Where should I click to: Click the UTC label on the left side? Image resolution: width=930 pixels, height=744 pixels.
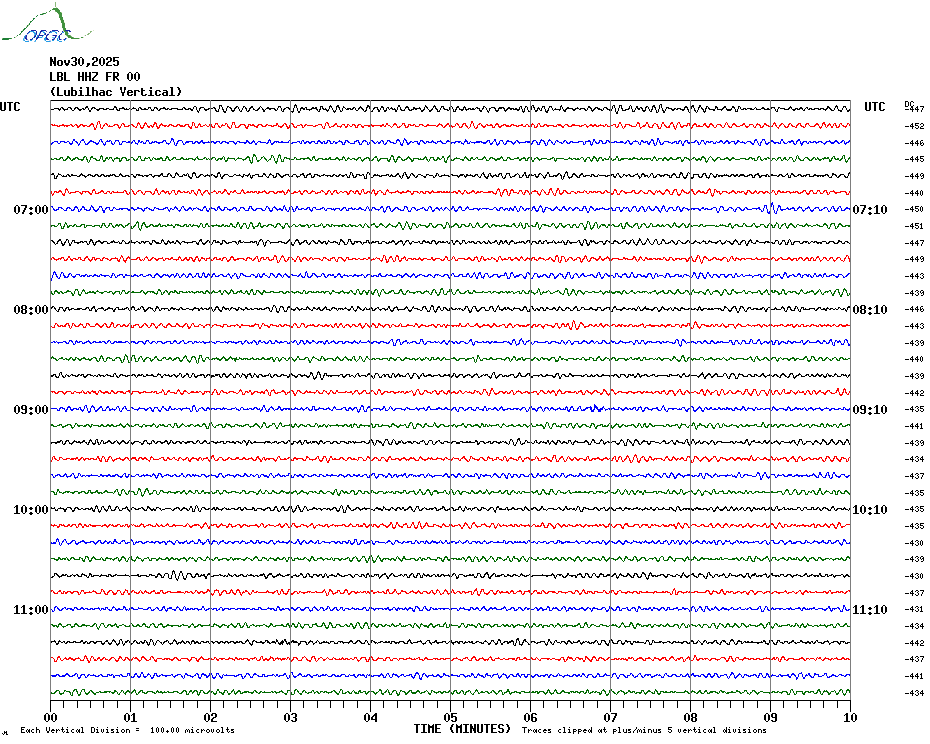[x=10, y=107]
